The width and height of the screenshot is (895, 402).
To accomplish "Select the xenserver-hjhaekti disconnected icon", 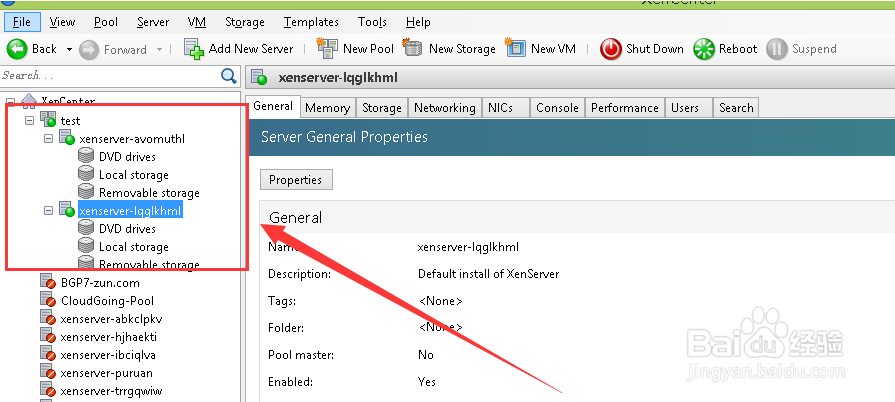I will point(48,336).
